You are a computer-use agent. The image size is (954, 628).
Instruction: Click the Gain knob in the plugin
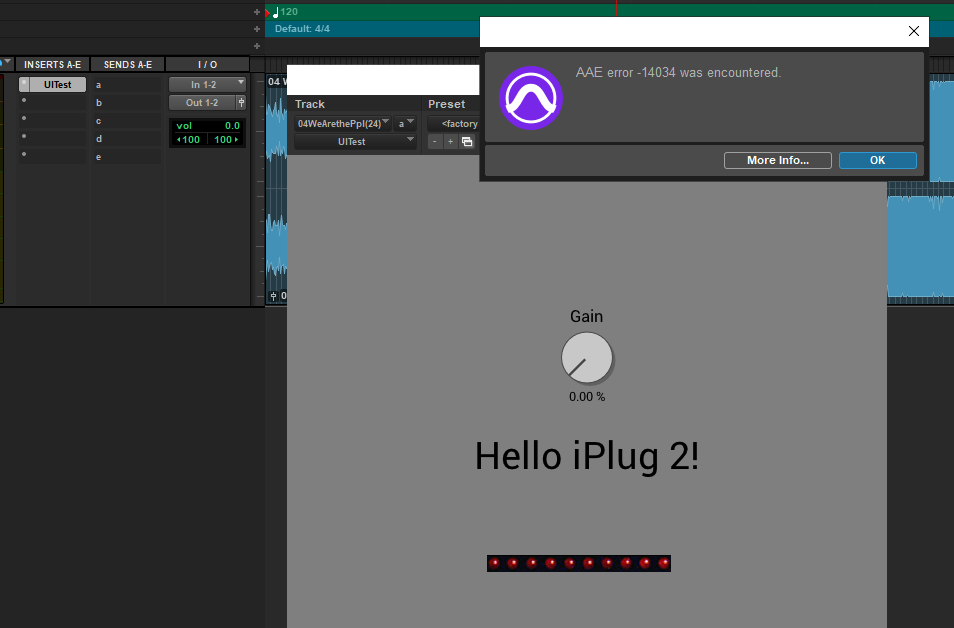[587, 357]
